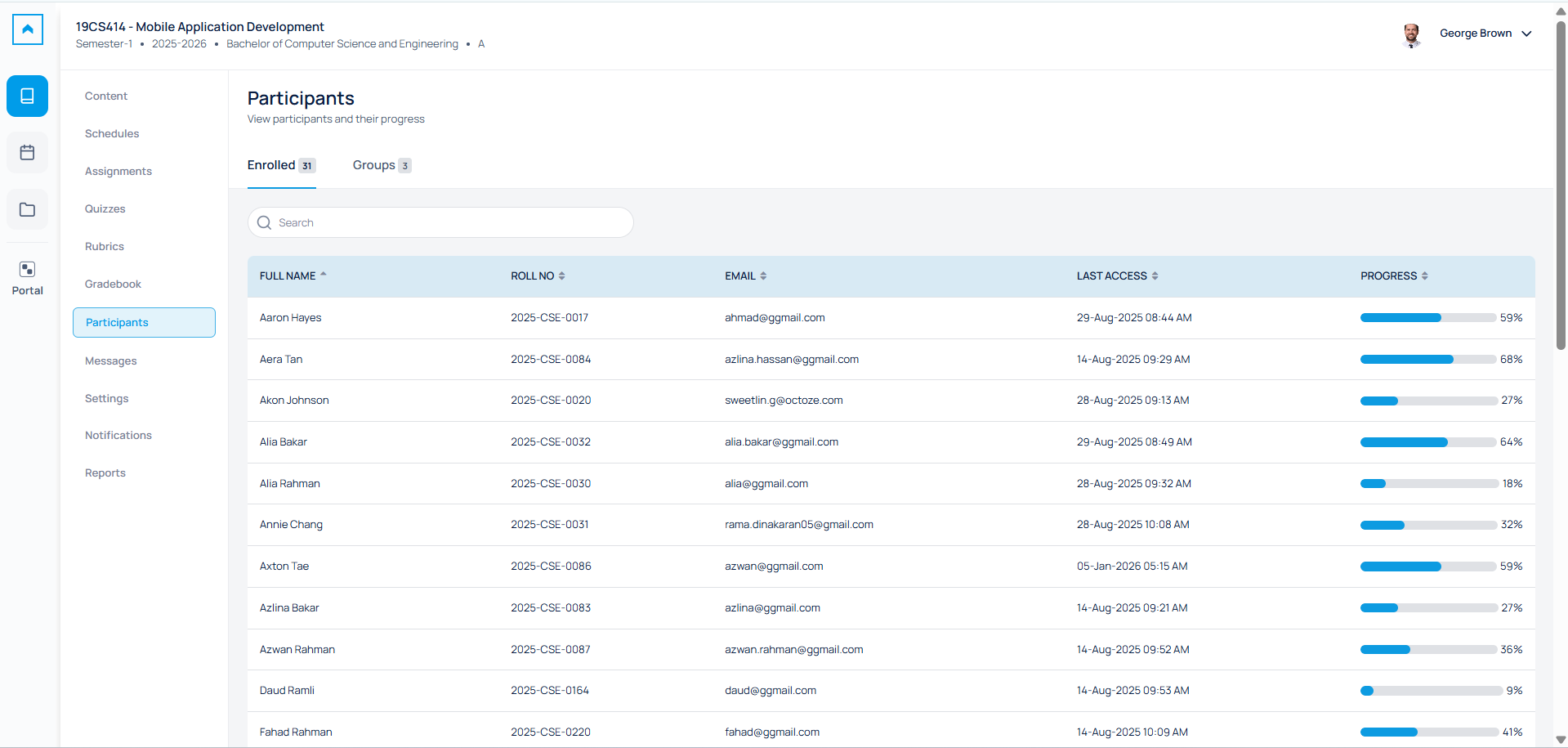1568x748 pixels.
Task: Open the Courses book icon in sidebar
Action: coord(27,96)
